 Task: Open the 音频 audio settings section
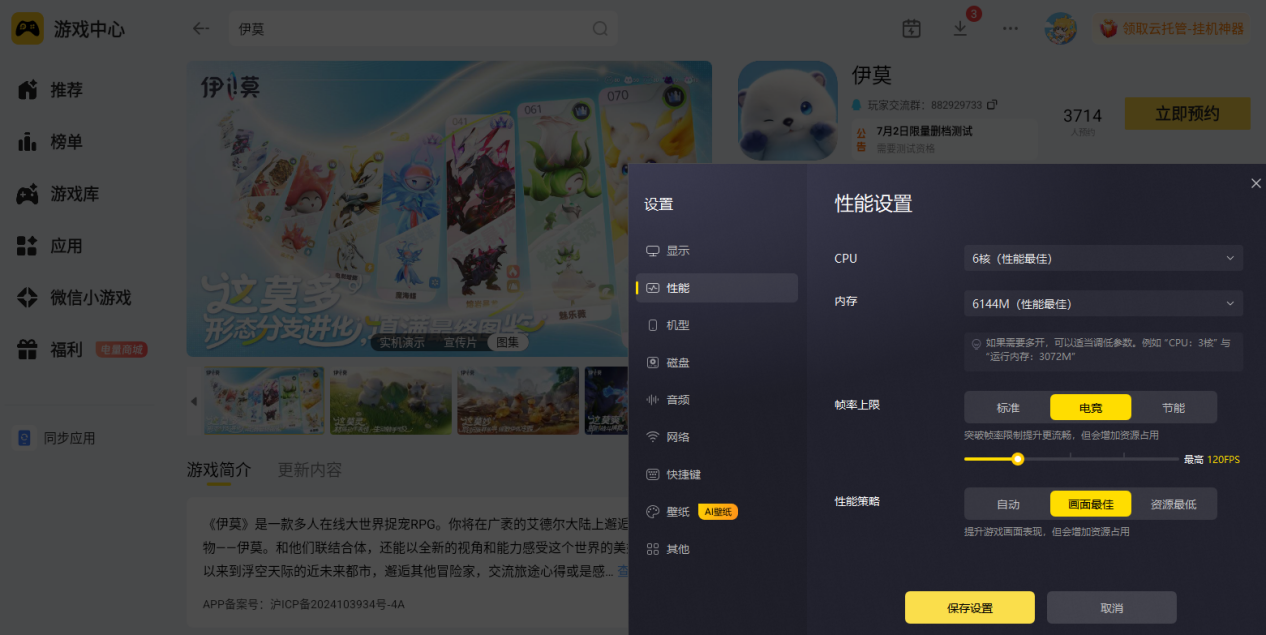(x=717, y=400)
